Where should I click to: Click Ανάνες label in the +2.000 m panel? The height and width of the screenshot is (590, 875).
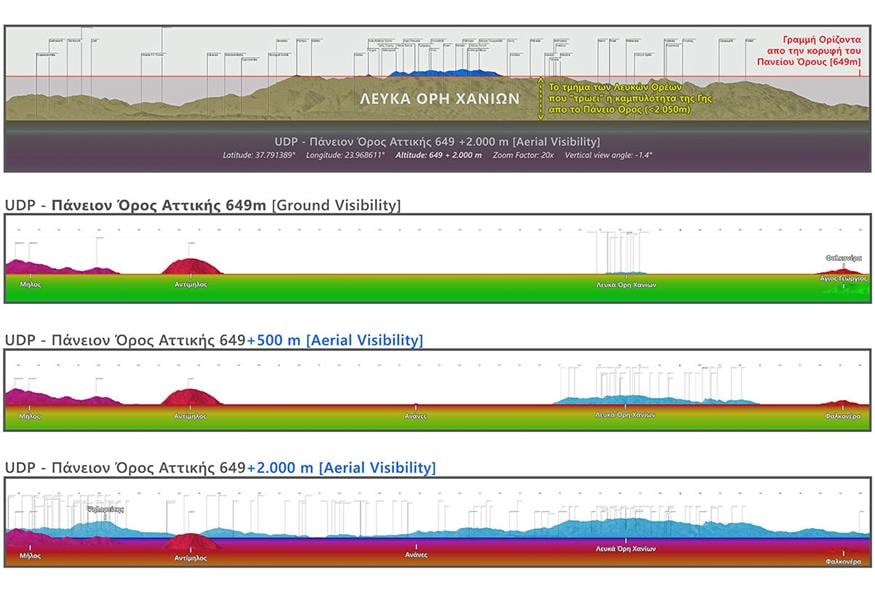[x=416, y=554]
